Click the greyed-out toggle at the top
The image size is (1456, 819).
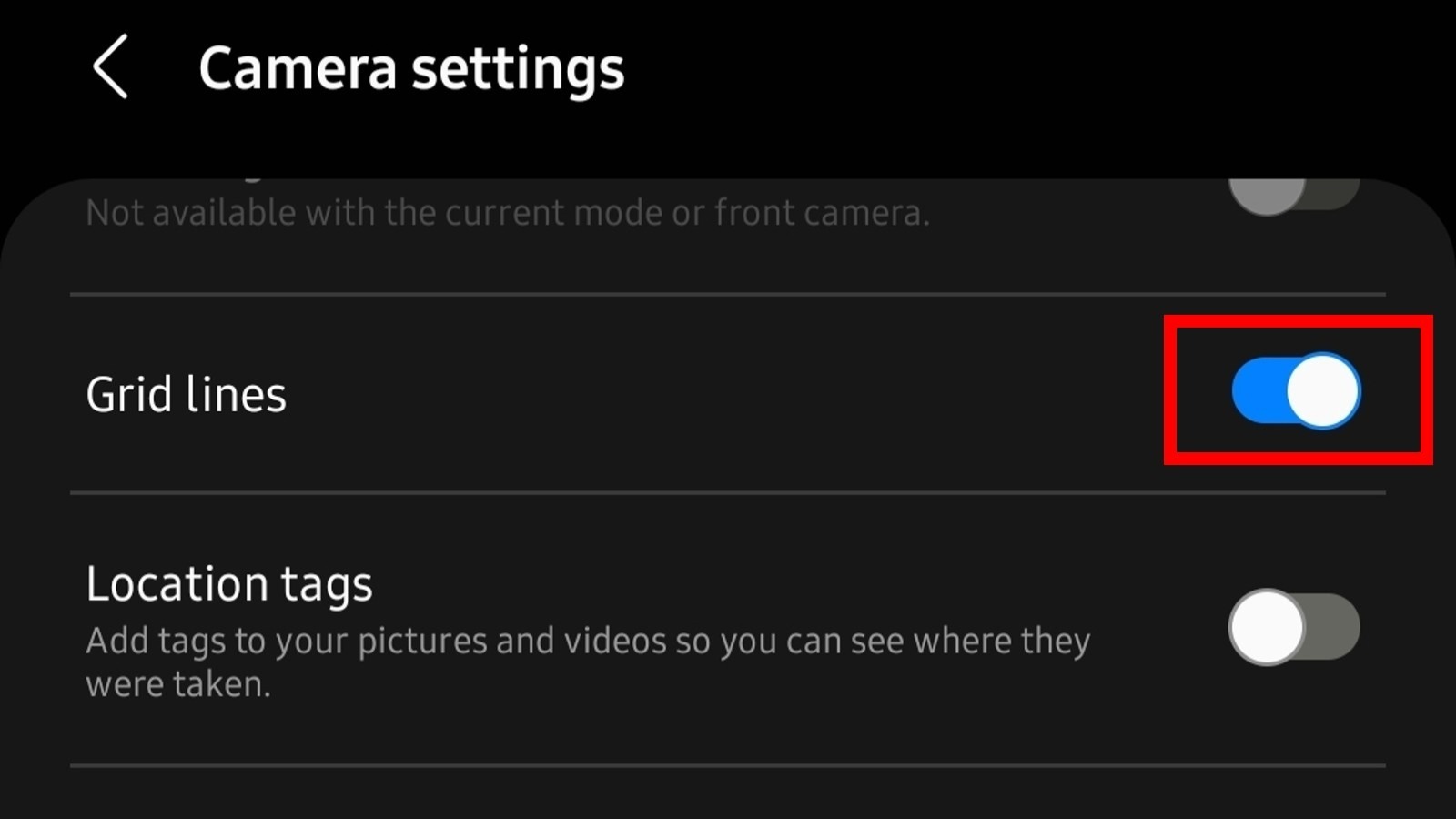[x=1294, y=192]
